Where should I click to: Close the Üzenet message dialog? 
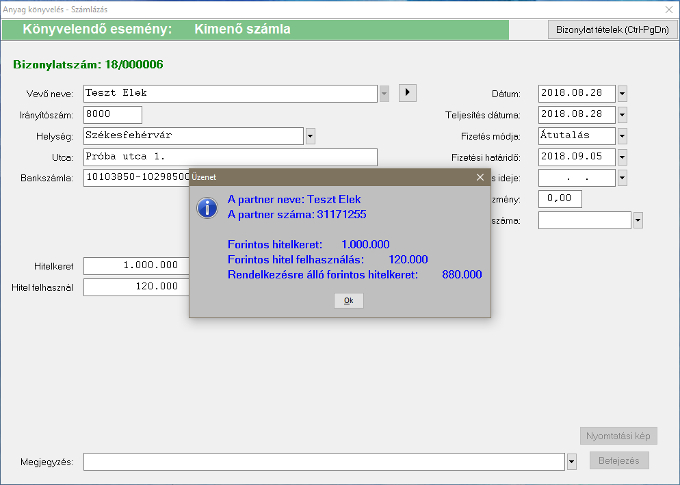(480, 177)
